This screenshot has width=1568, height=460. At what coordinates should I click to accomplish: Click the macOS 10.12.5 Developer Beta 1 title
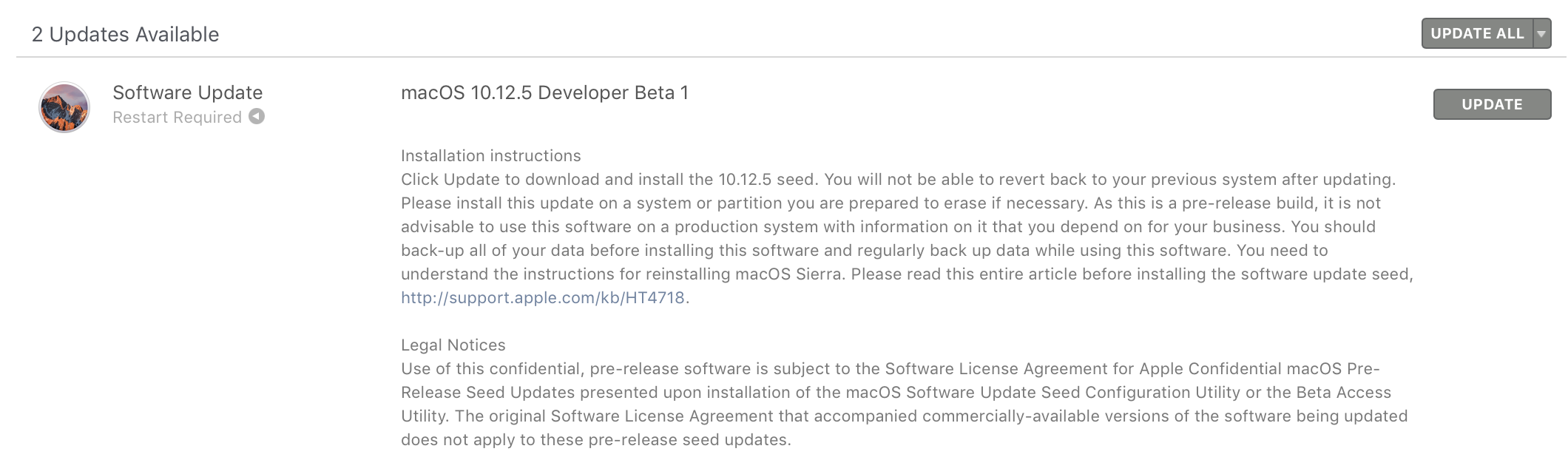[544, 92]
